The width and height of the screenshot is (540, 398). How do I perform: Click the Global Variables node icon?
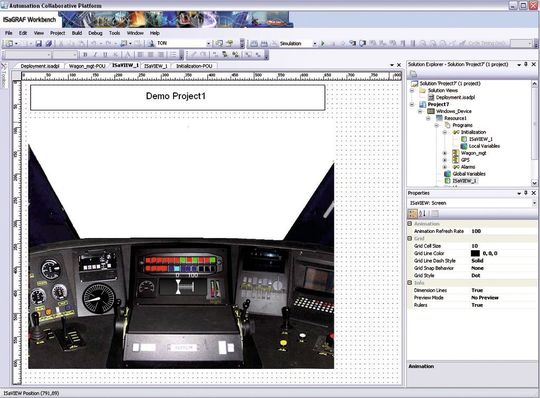[447, 174]
